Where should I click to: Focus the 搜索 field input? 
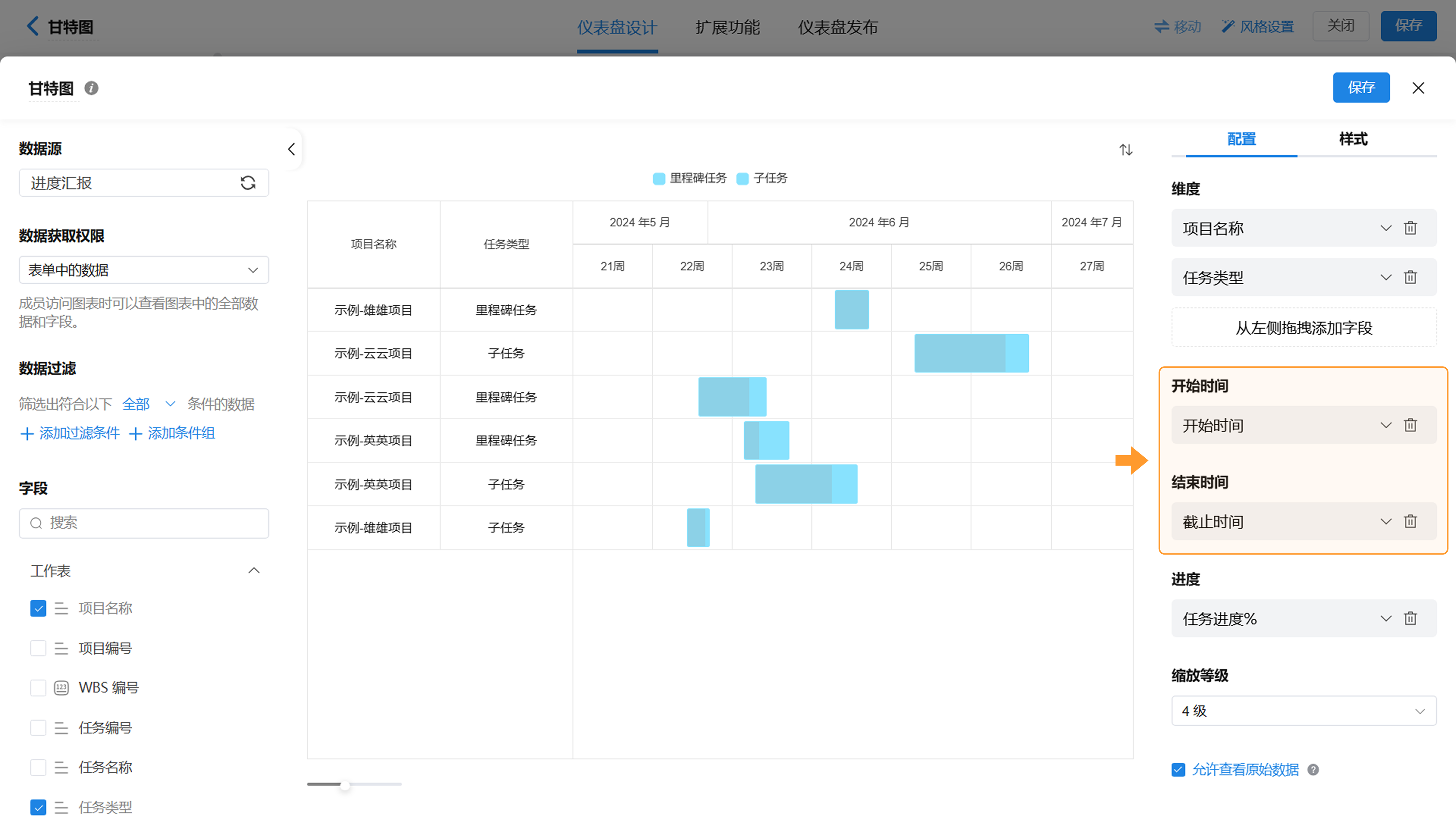144,524
